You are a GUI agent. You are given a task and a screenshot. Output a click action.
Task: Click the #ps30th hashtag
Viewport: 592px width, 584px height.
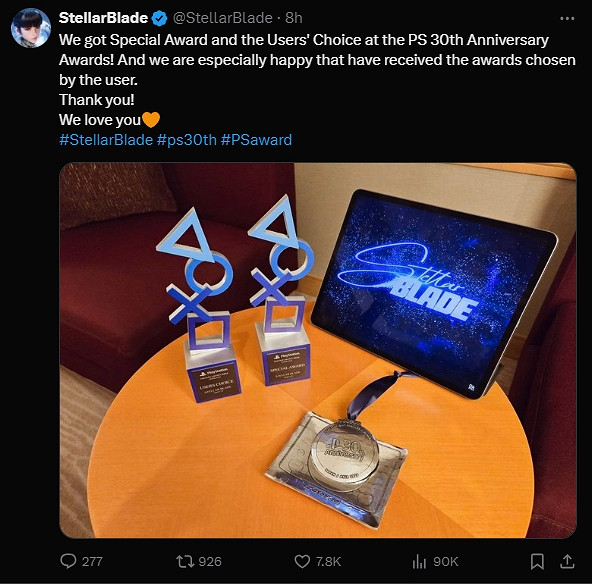pyautogui.click(x=187, y=140)
